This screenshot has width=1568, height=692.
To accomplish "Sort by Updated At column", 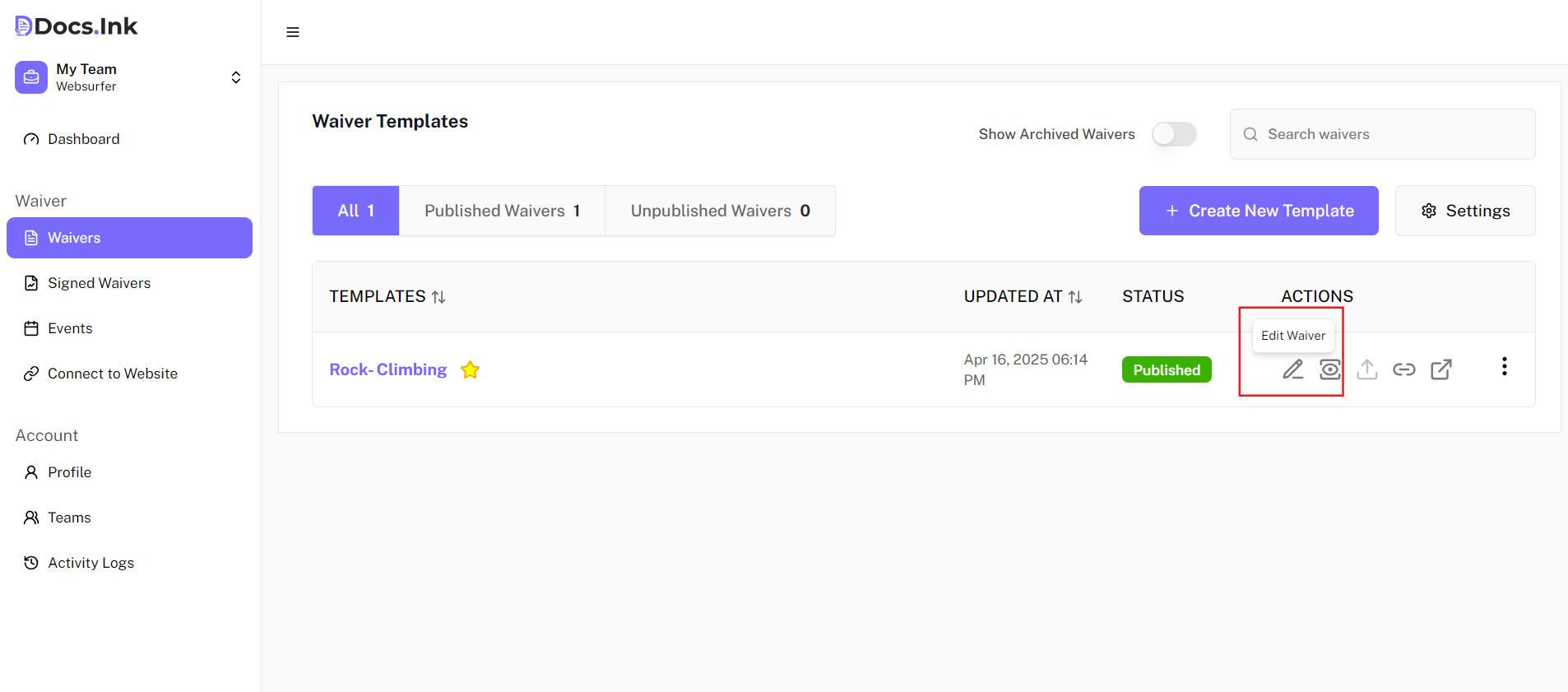I will [1074, 297].
